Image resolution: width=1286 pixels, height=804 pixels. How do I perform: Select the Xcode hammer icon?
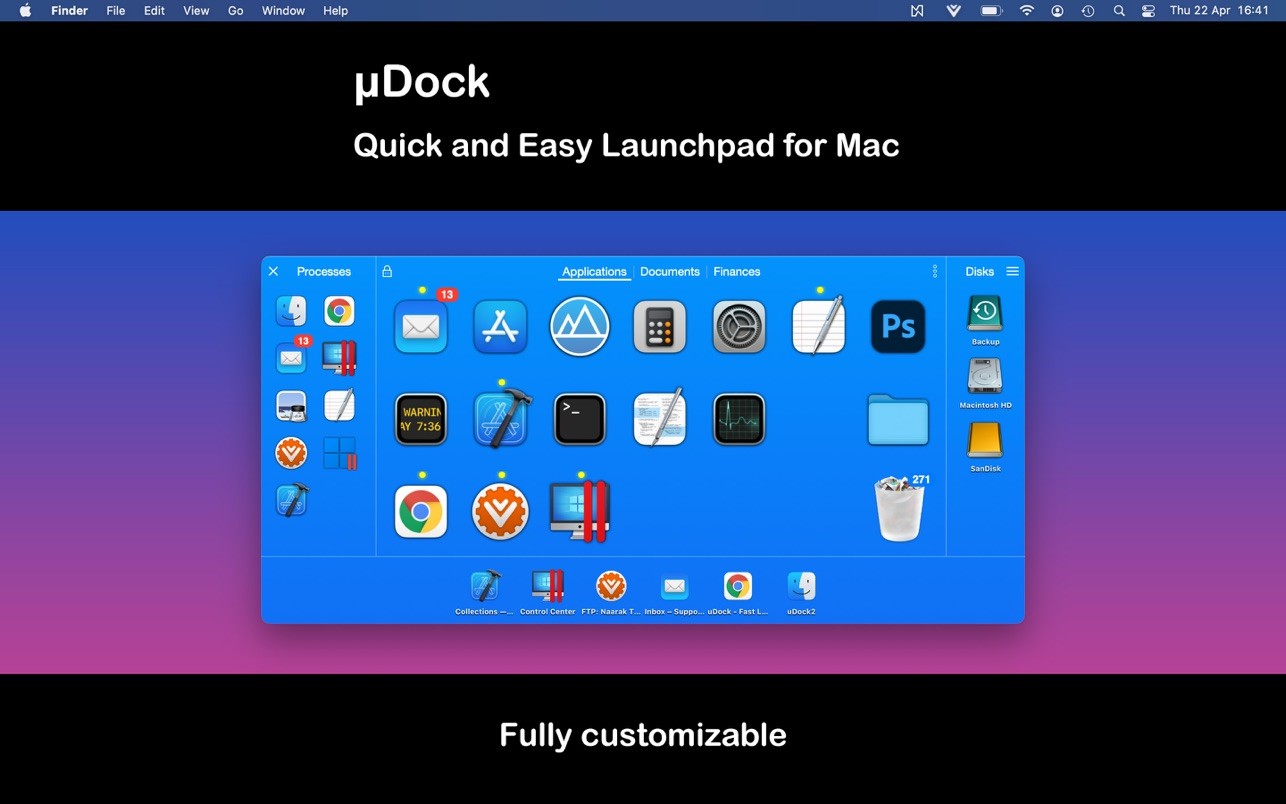pyautogui.click(x=500, y=418)
